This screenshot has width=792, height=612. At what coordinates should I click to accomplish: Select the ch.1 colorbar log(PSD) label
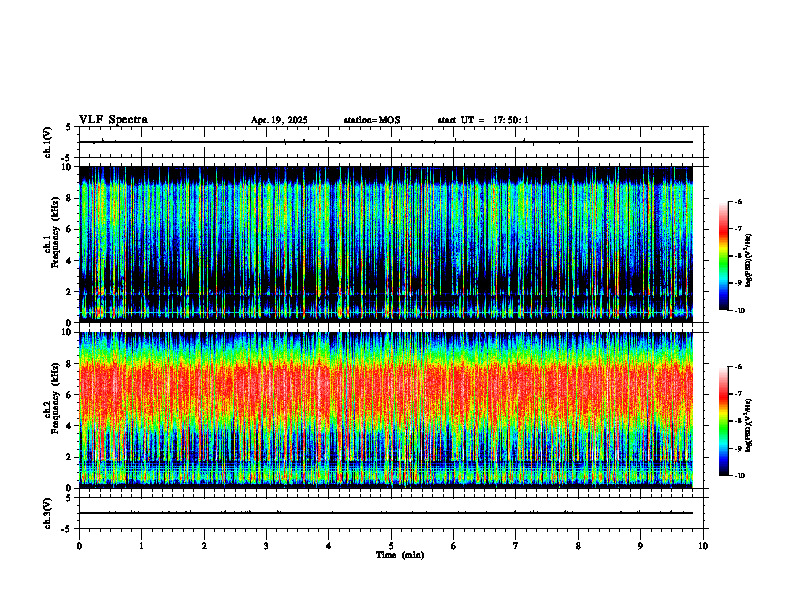pyautogui.click(x=749, y=261)
